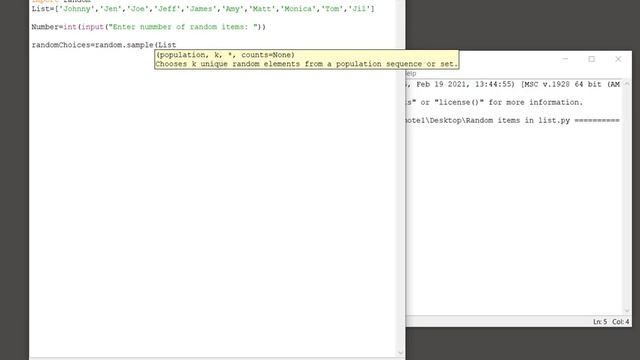
Task: Click the 'Amy' string in the list
Action: pos(233,9)
